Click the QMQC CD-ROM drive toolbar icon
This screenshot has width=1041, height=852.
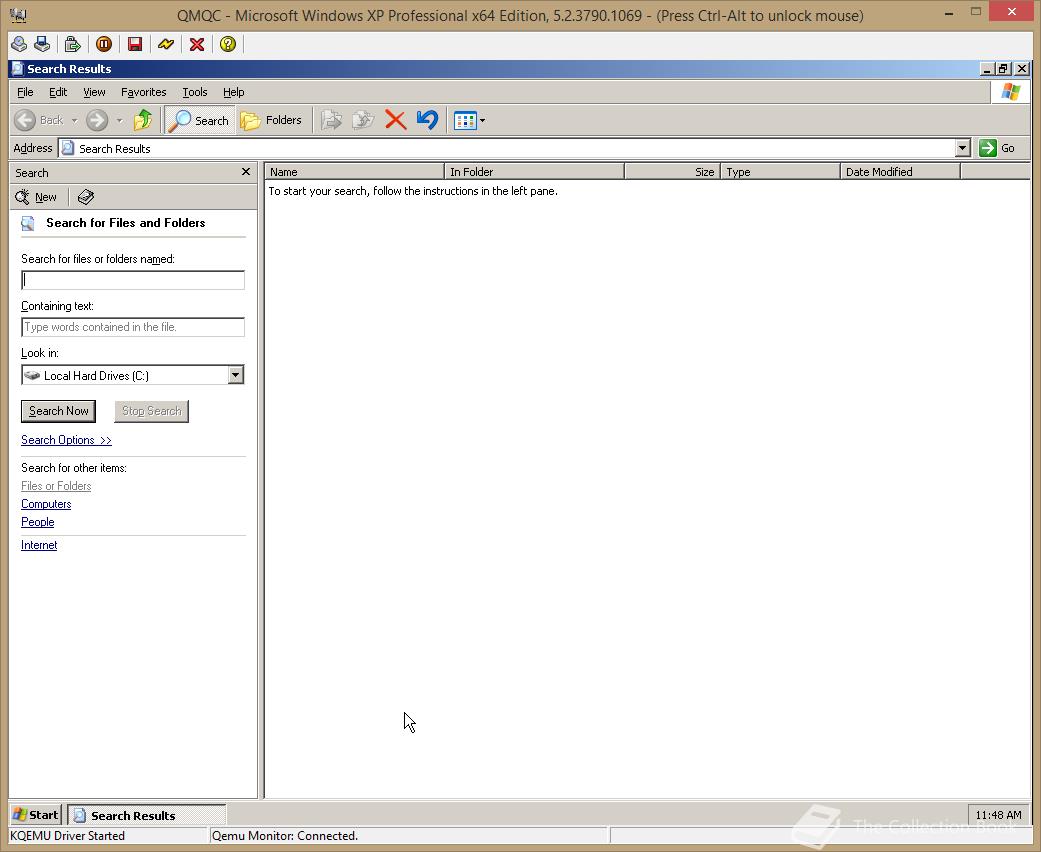pos(19,44)
